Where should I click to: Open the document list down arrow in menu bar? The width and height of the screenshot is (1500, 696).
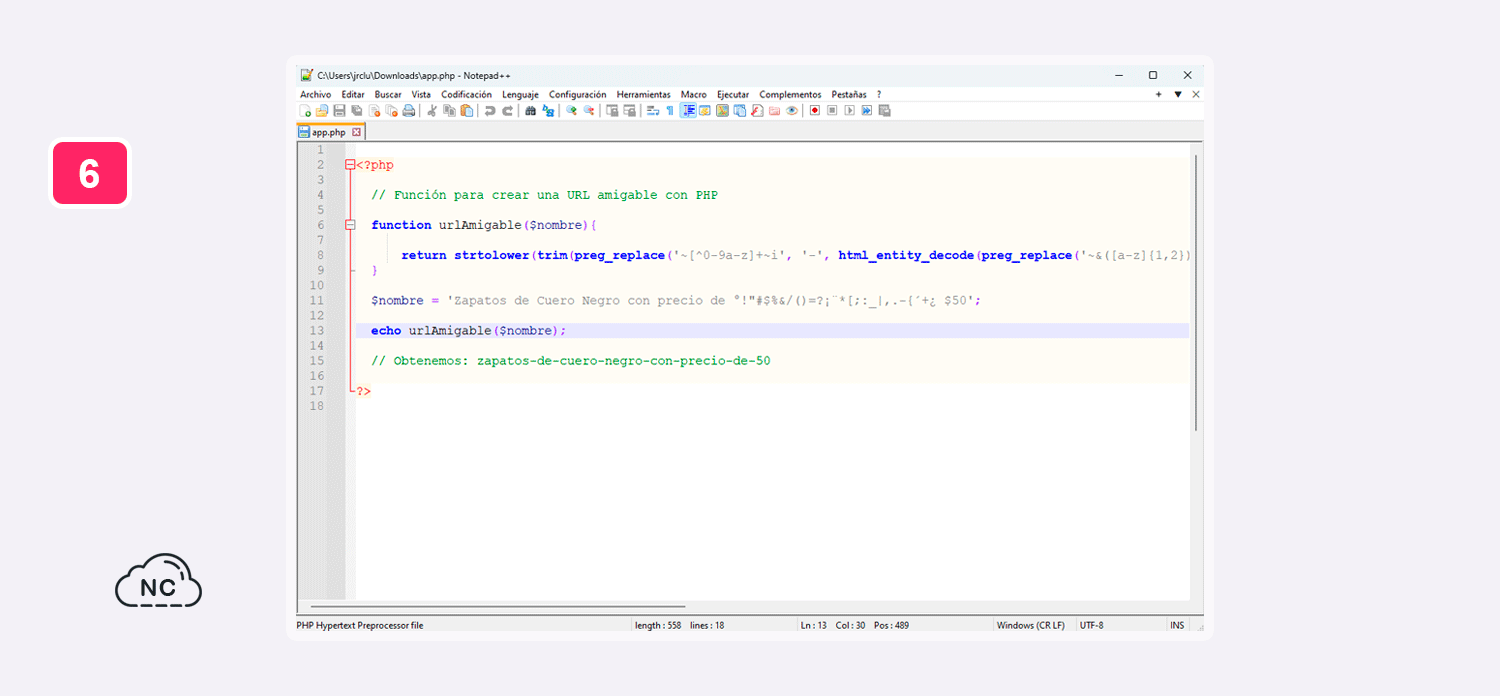point(1178,94)
